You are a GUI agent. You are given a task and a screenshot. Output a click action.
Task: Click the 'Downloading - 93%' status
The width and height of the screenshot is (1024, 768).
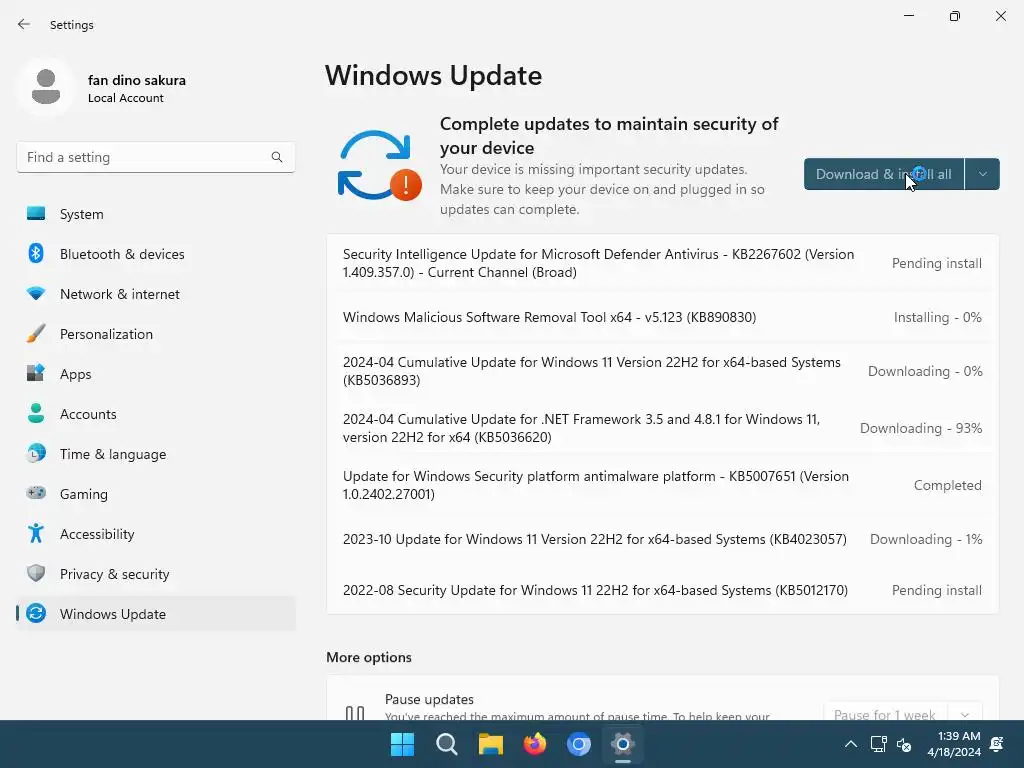point(921,428)
